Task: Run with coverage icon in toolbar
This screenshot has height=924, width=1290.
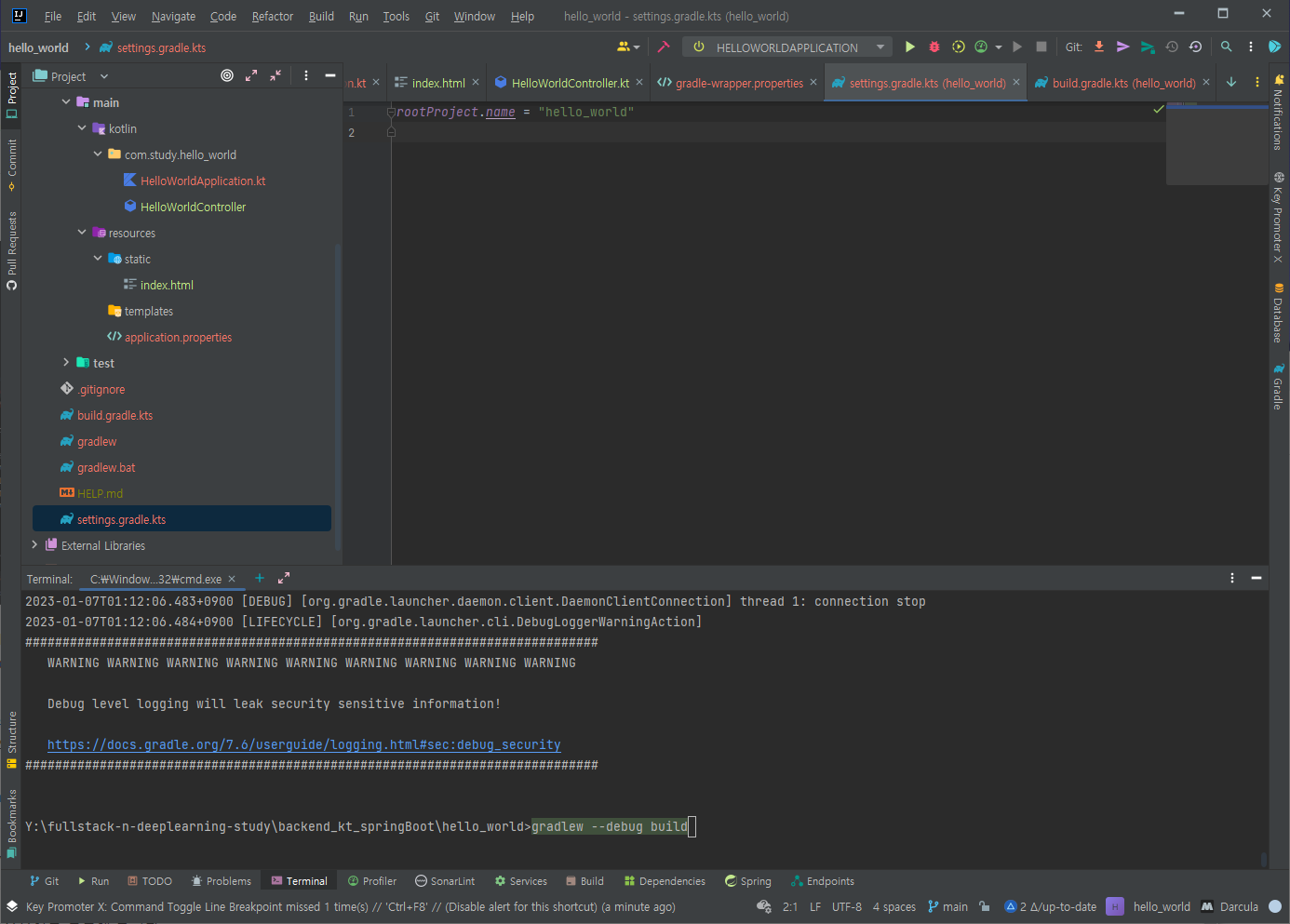Action: [959, 47]
